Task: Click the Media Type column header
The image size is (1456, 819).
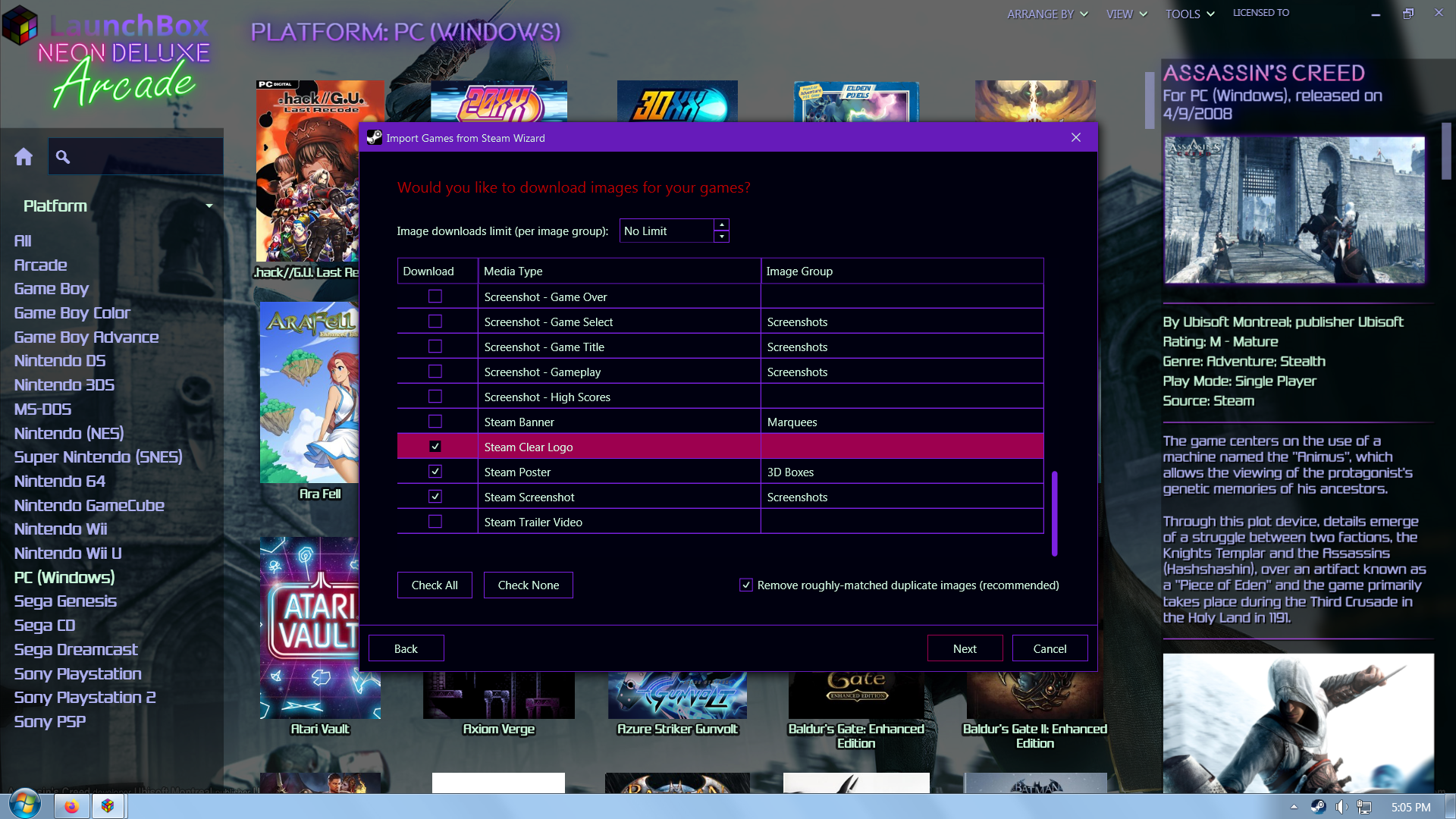Action: point(620,271)
